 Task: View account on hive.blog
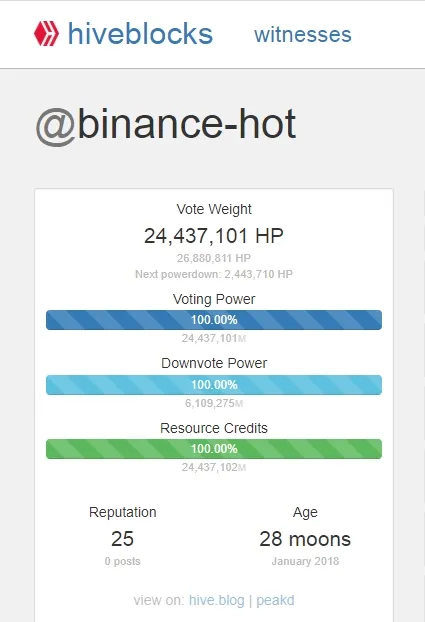coord(217,600)
